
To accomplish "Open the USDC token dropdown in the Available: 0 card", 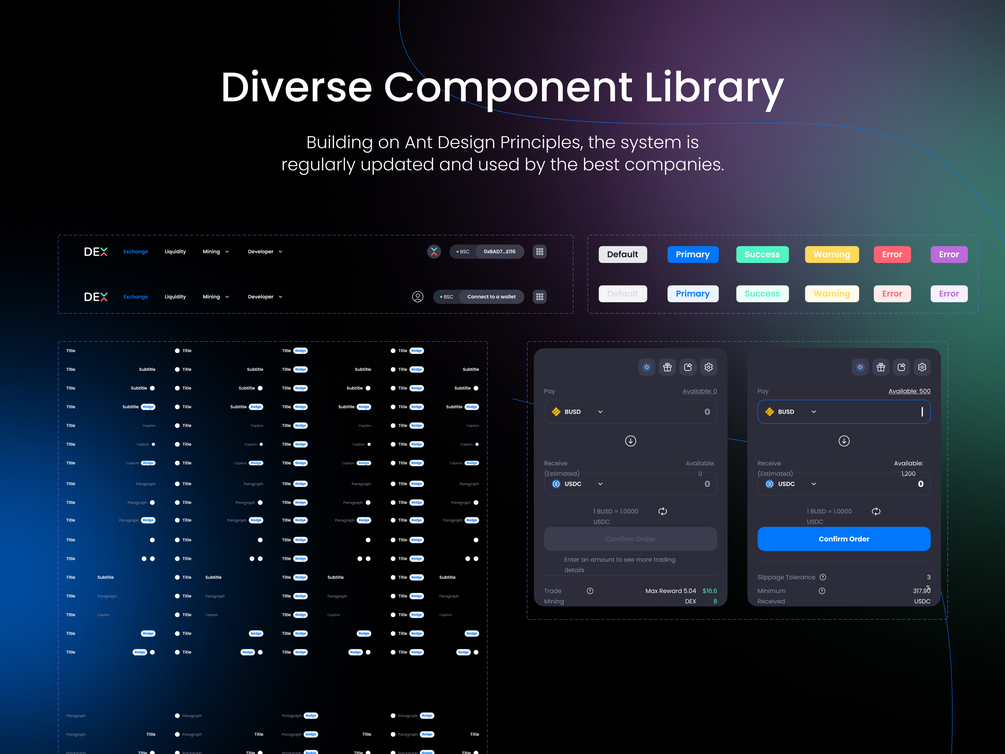I will 577,484.
